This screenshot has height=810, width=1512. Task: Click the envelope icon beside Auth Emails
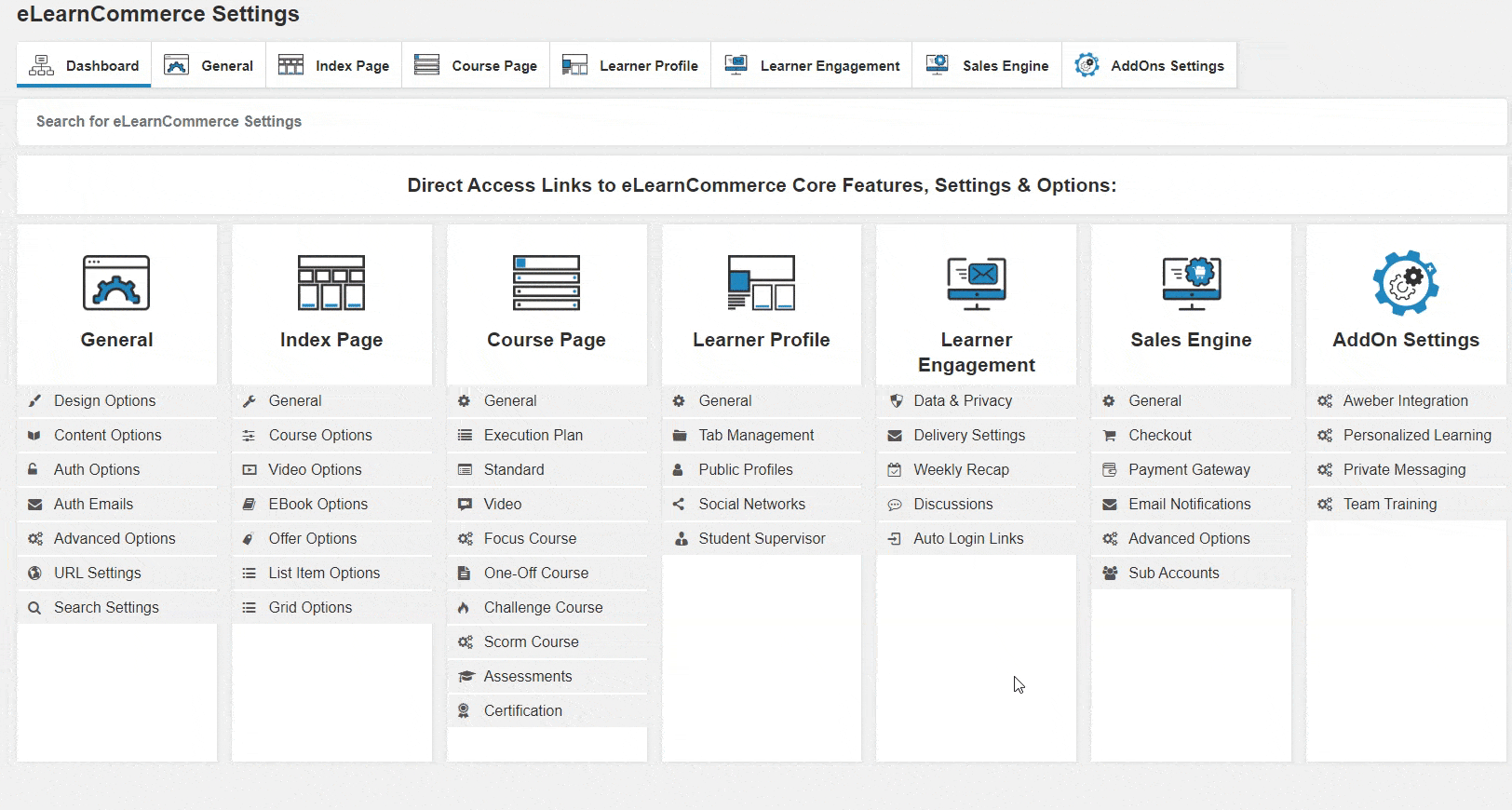pos(34,505)
